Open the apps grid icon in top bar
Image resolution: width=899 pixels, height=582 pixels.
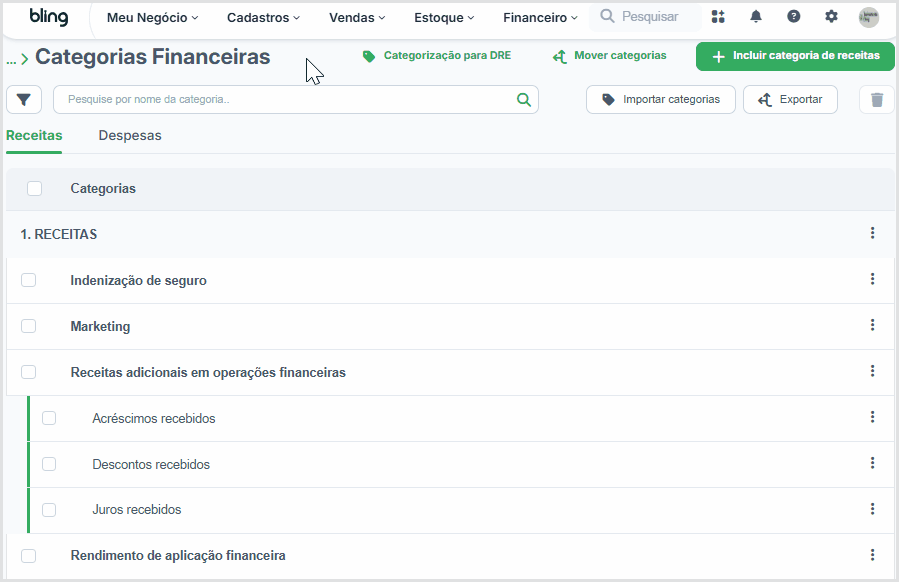click(x=718, y=17)
